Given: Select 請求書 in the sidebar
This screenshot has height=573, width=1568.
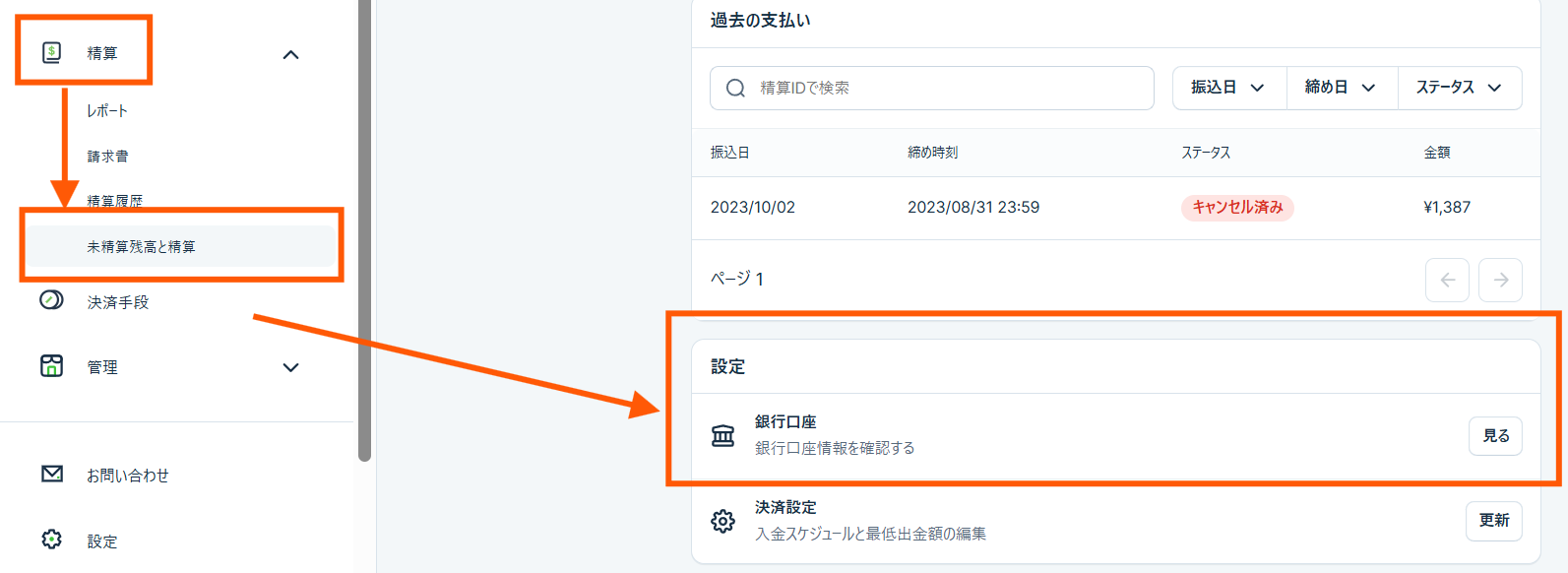Looking at the screenshot, I should [107, 157].
